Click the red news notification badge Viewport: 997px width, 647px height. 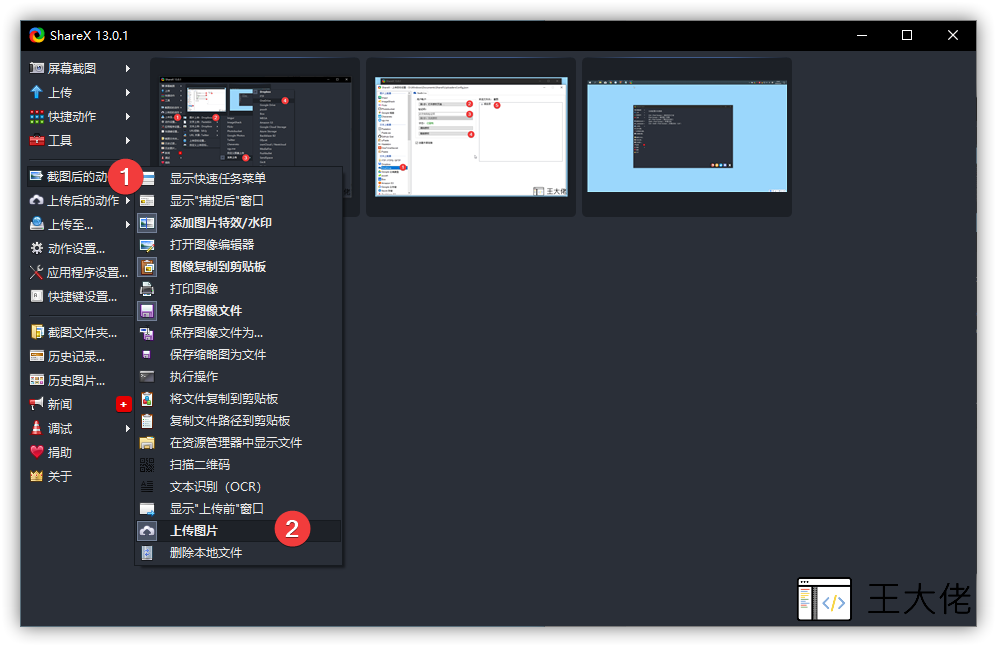(x=123, y=404)
